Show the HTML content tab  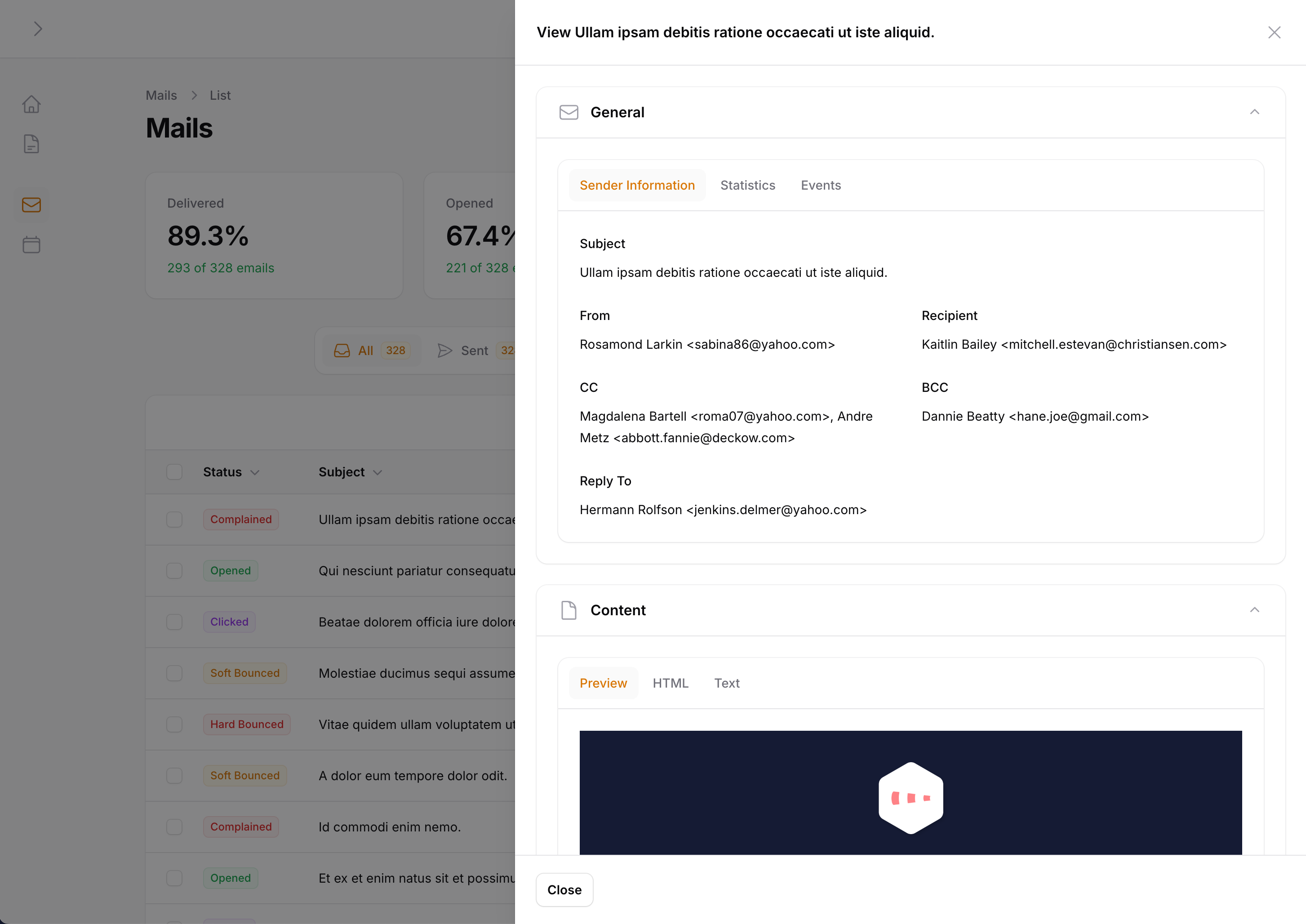(670, 683)
